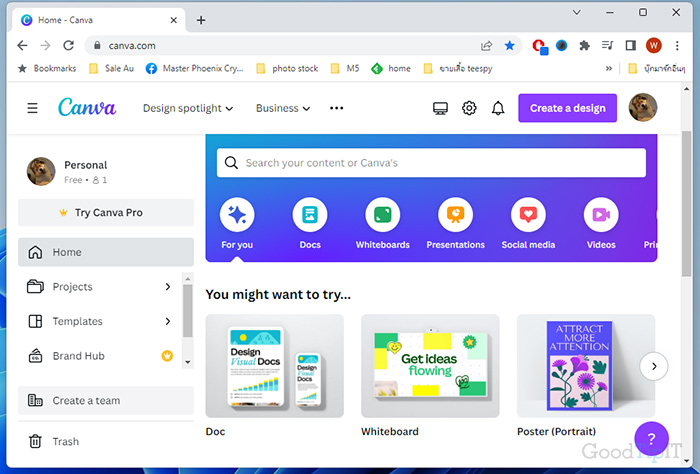Screen dimensions: 700x474
Task: Open the tab search down arrow
Action: tap(577, 13)
